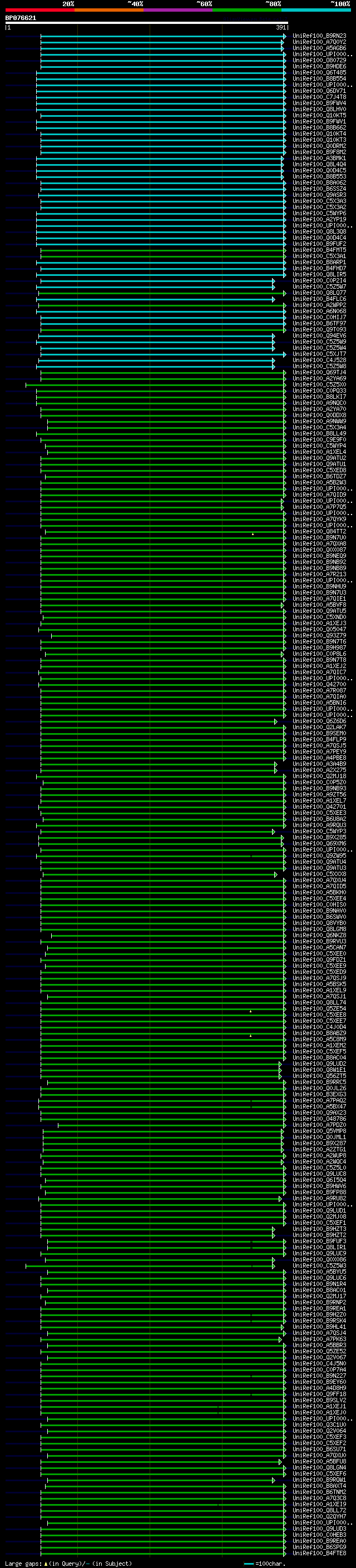Open hit UniRef100_B9RN23
The height and width of the screenshot is (1568, 356).
point(319,36)
